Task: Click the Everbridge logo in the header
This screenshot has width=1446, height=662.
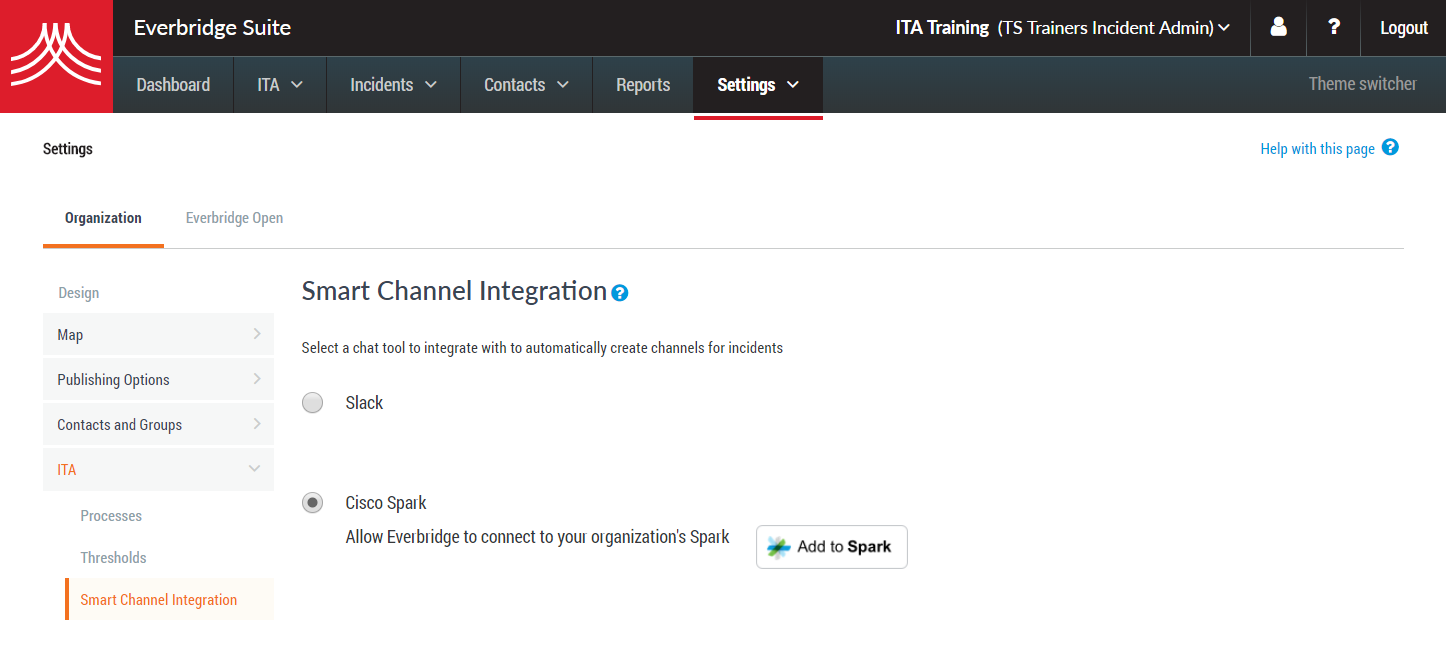Action: coord(56,56)
